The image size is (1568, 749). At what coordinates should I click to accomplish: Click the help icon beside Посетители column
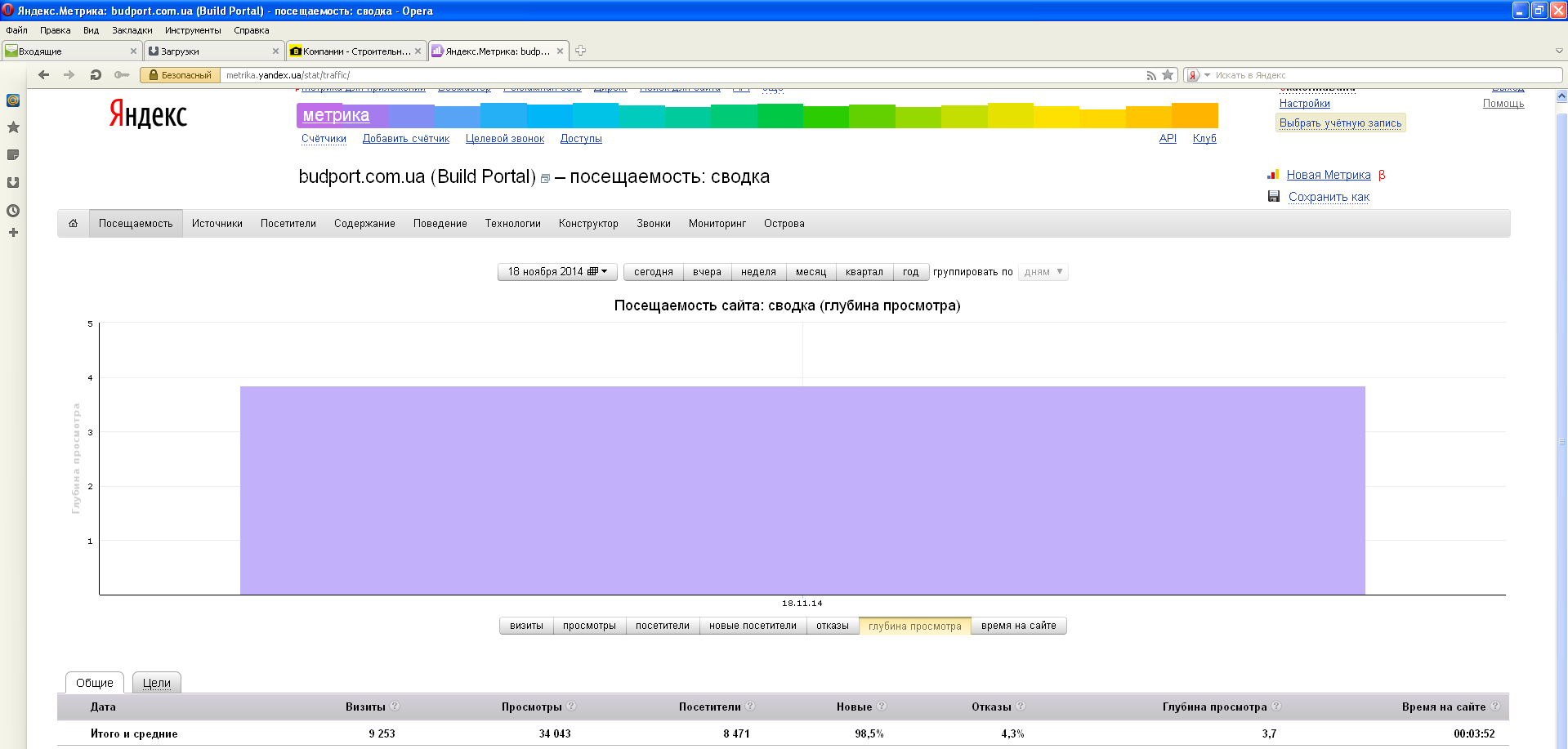(x=750, y=706)
